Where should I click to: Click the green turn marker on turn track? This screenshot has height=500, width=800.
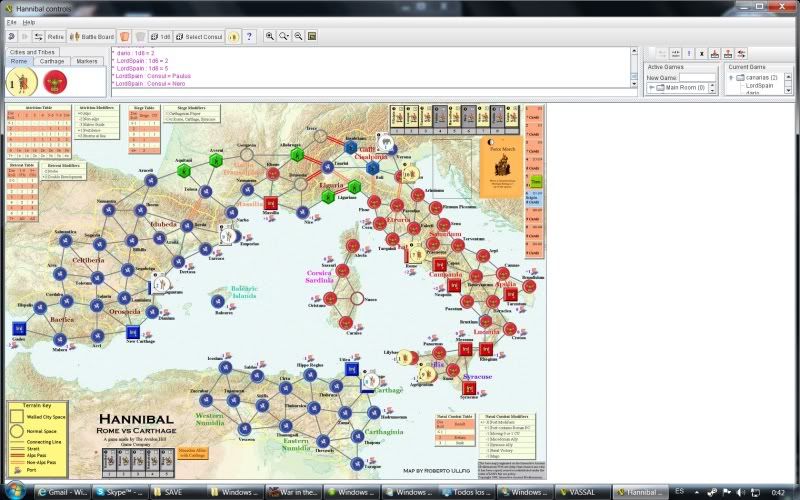pos(536,181)
